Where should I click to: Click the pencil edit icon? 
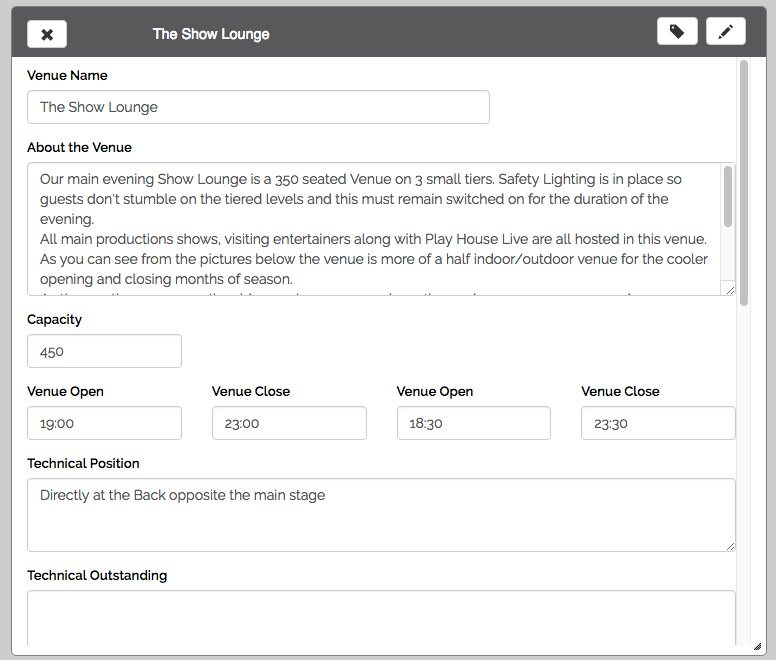click(725, 32)
